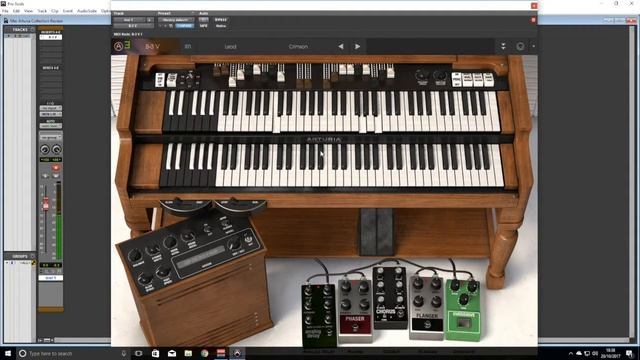The height and width of the screenshot is (360, 640).
Task: Open advanced panel double-arrow icon
Action: pyautogui.click(x=503, y=46)
